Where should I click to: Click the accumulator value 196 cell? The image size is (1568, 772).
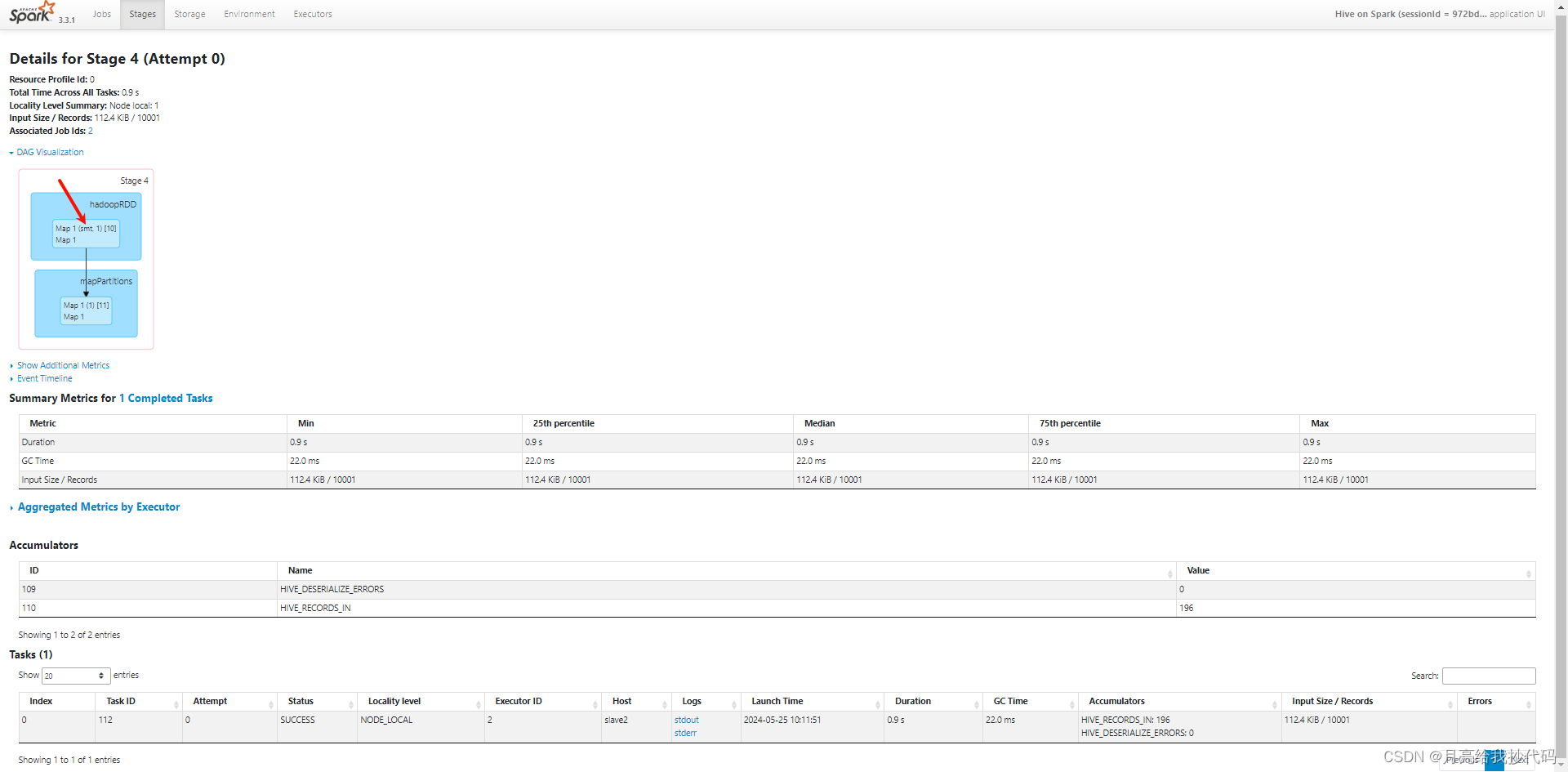coord(1356,608)
